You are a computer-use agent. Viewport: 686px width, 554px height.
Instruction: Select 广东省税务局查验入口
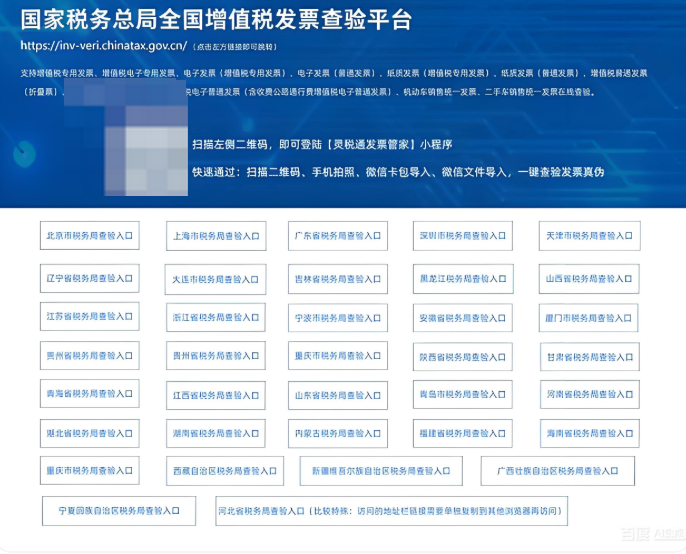[x=338, y=236]
